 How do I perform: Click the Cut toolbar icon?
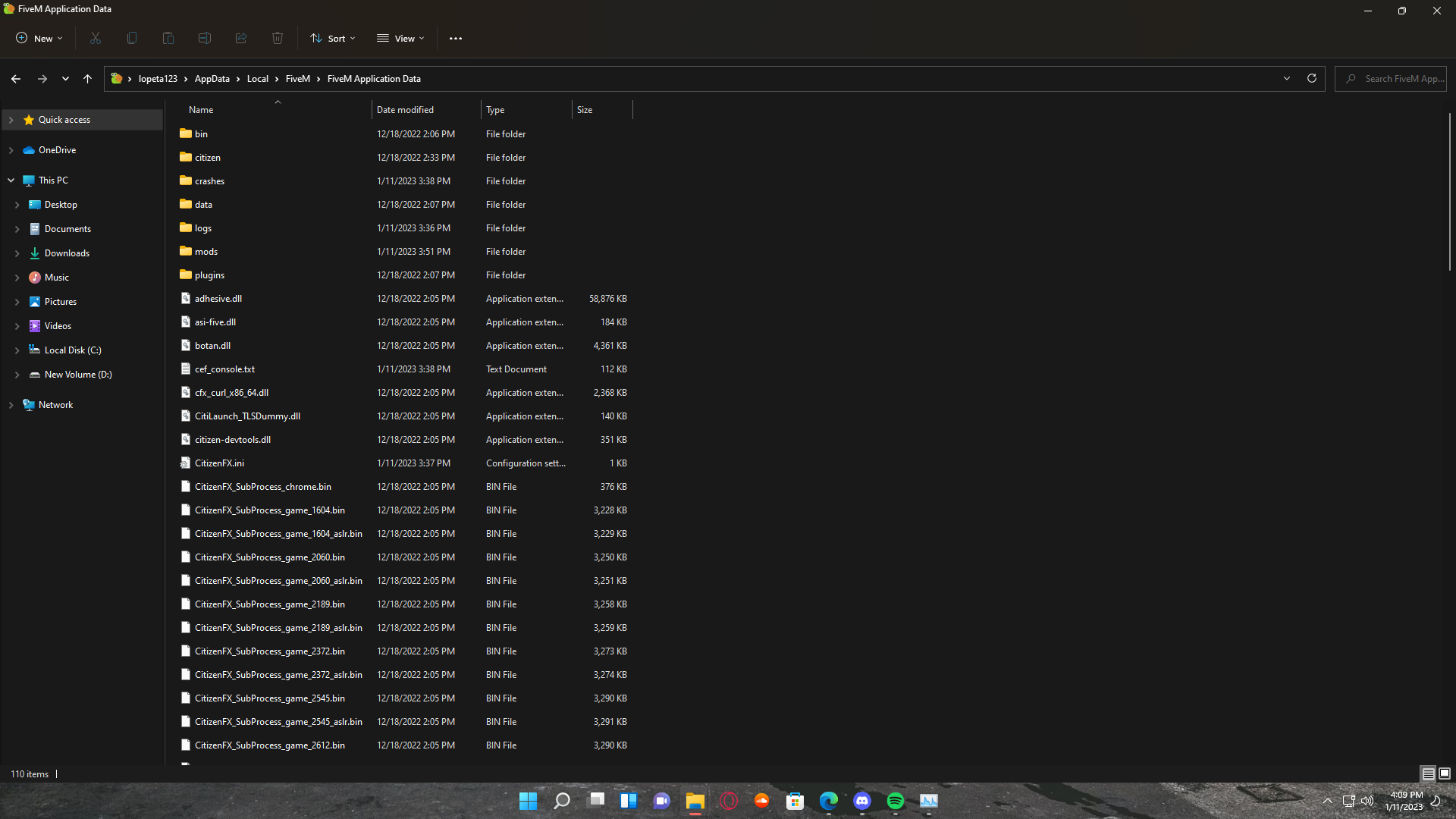click(96, 38)
